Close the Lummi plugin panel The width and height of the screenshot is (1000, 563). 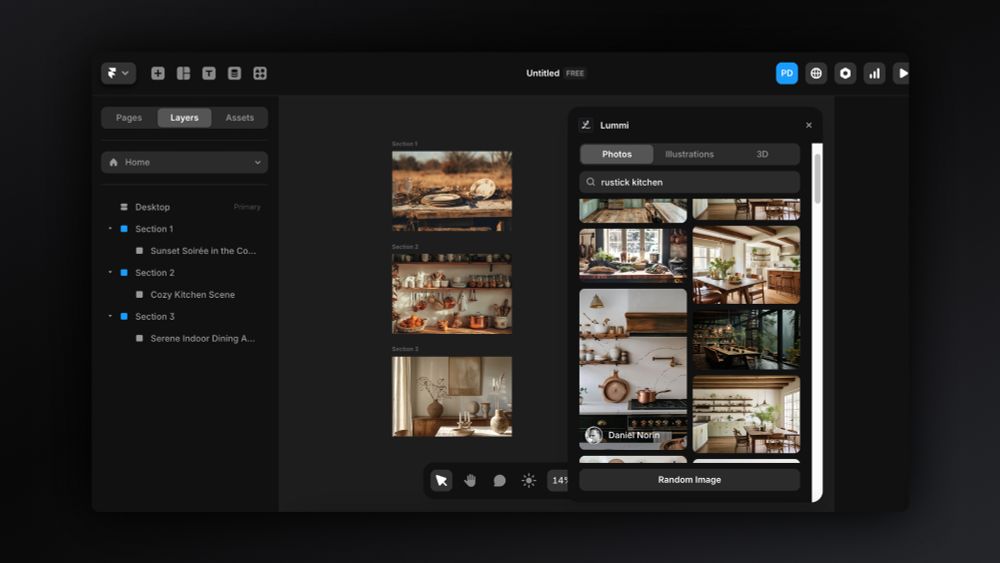point(809,125)
